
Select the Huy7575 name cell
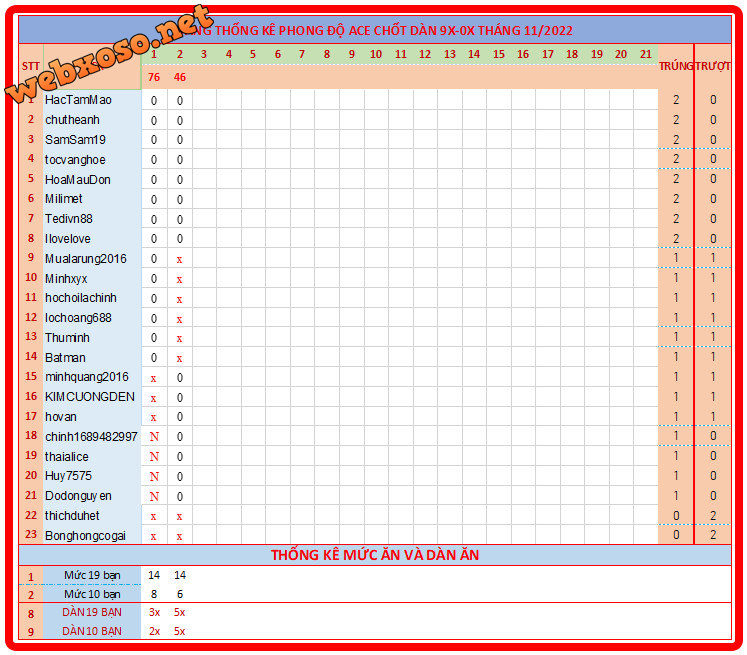(x=68, y=476)
